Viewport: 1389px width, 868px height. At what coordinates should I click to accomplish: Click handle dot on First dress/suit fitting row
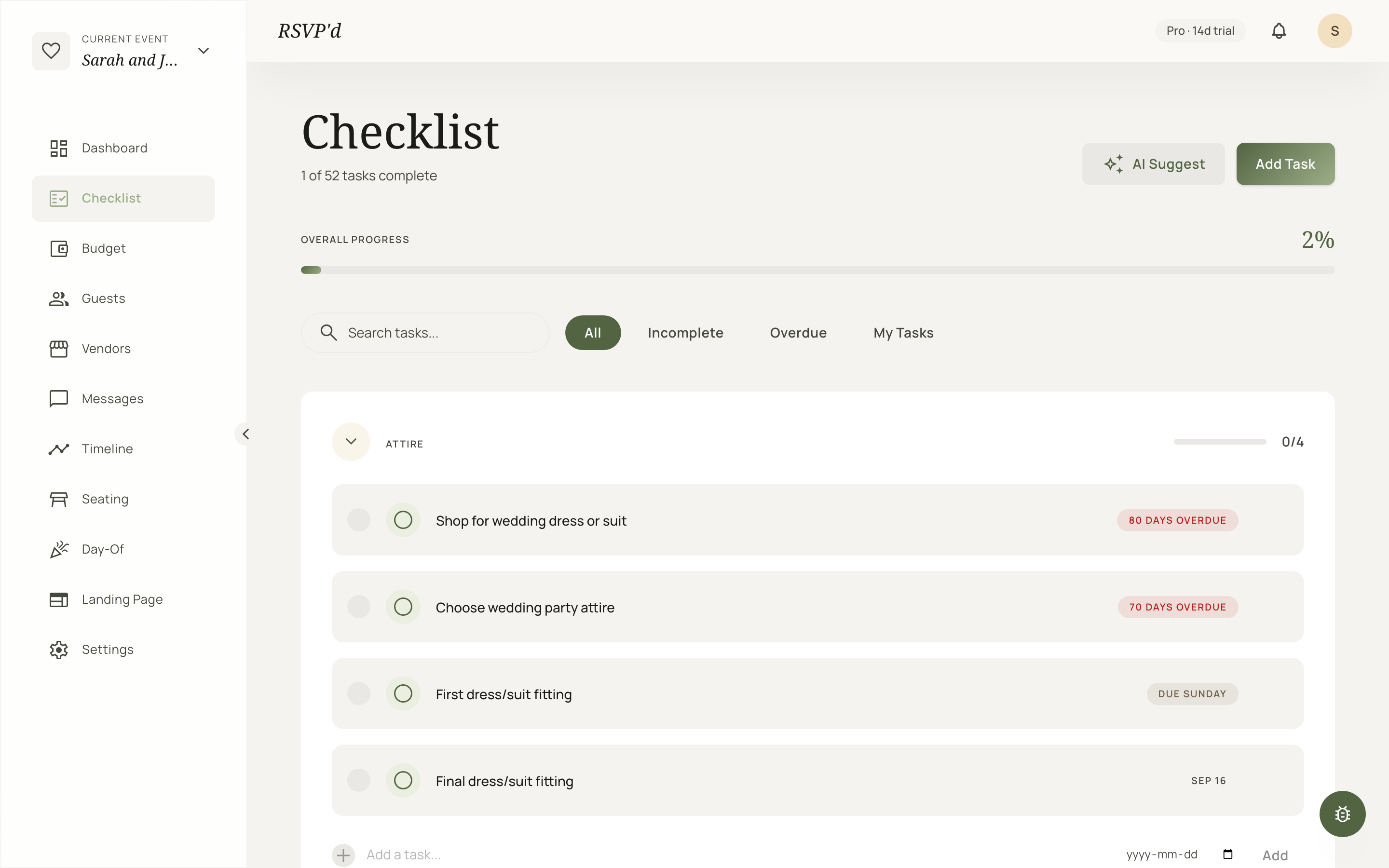(359, 693)
